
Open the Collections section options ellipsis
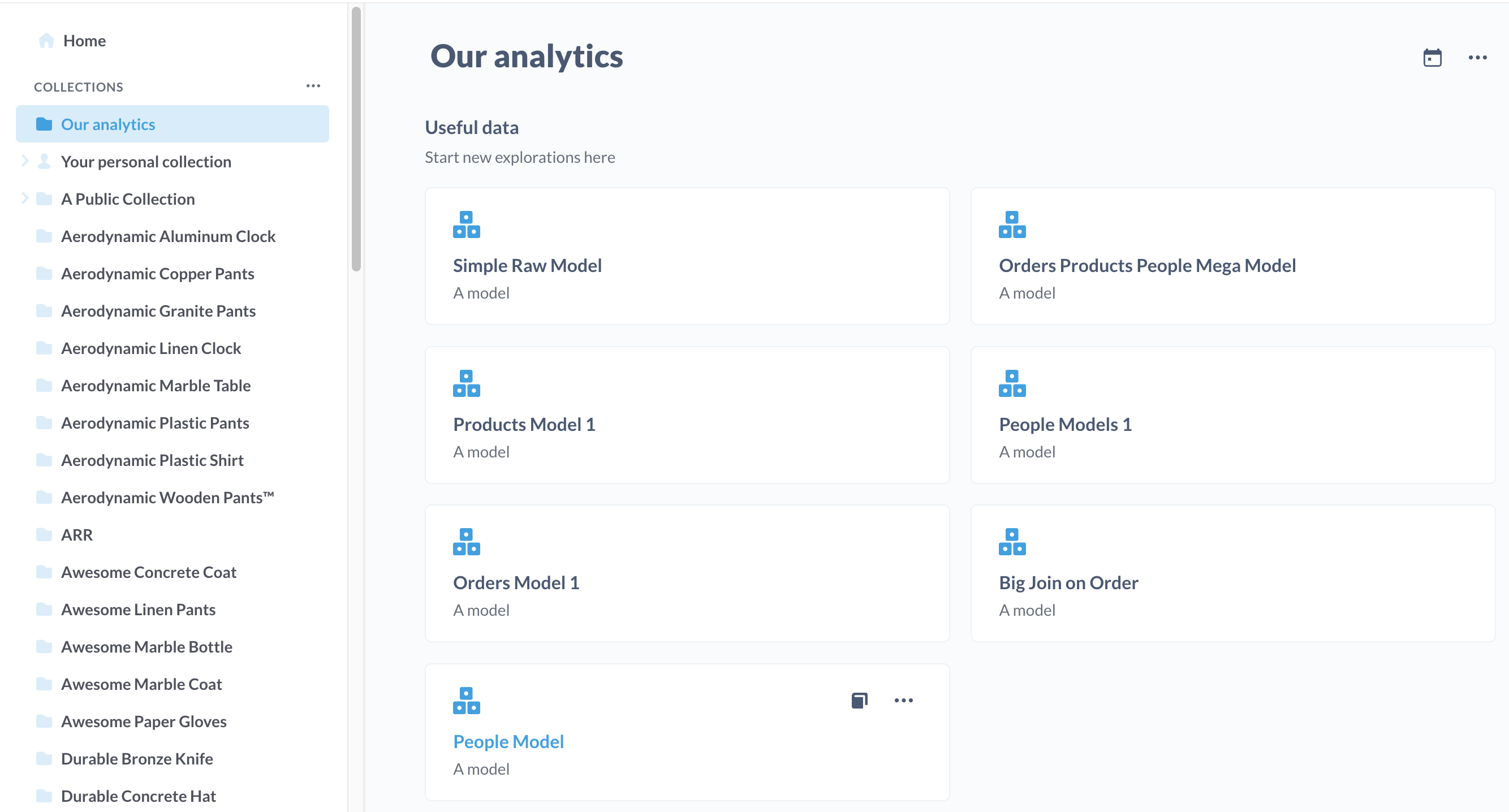click(313, 86)
